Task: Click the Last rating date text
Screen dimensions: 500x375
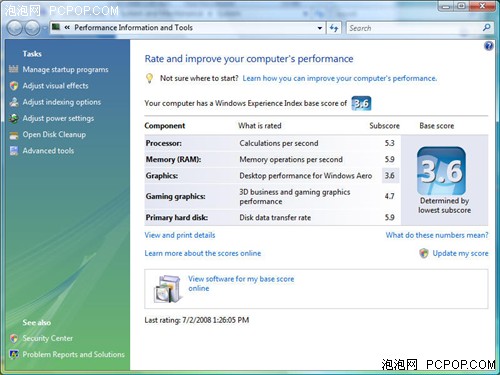Action: [x=197, y=320]
